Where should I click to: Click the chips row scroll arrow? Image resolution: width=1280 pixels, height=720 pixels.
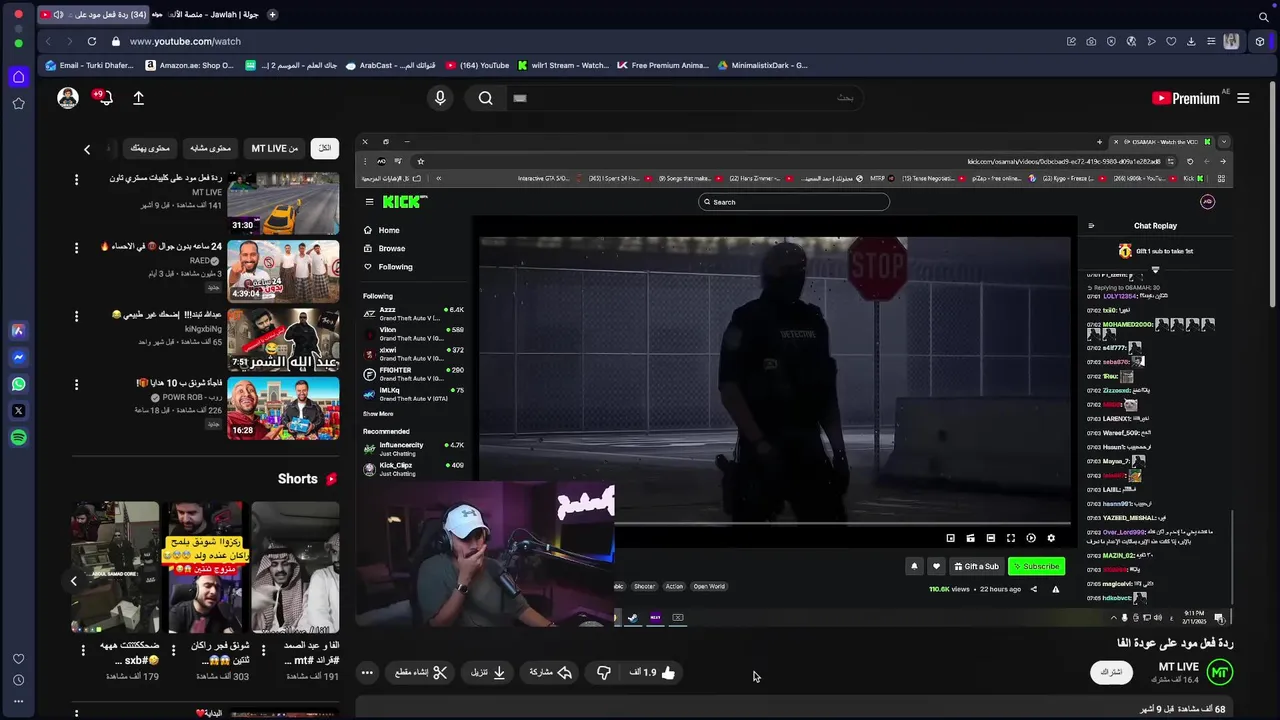pyautogui.click(x=87, y=149)
